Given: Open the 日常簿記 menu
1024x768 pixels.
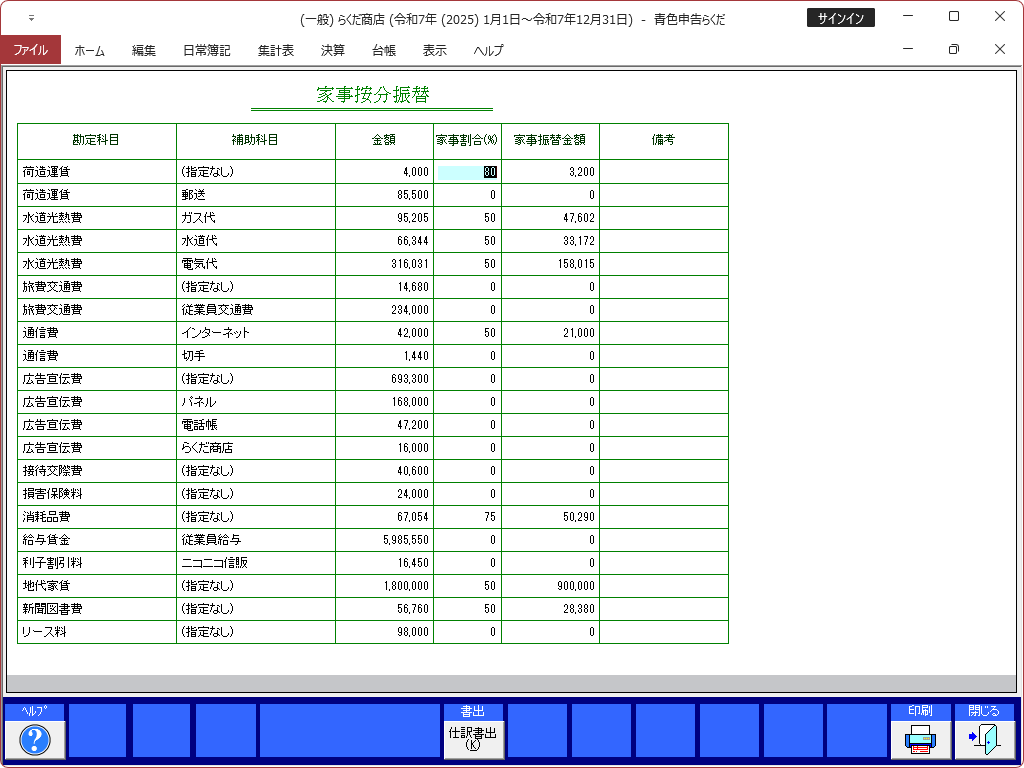Looking at the screenshot, I should pyautogui.click(x=207, y=50).
